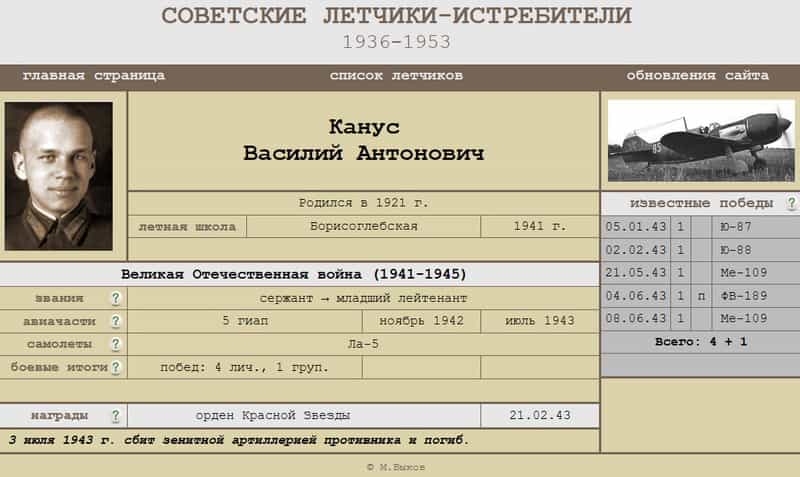Click the pilot portrait photo
The image size is (800, 477).
pyautogui.click(x=60, y=175)
